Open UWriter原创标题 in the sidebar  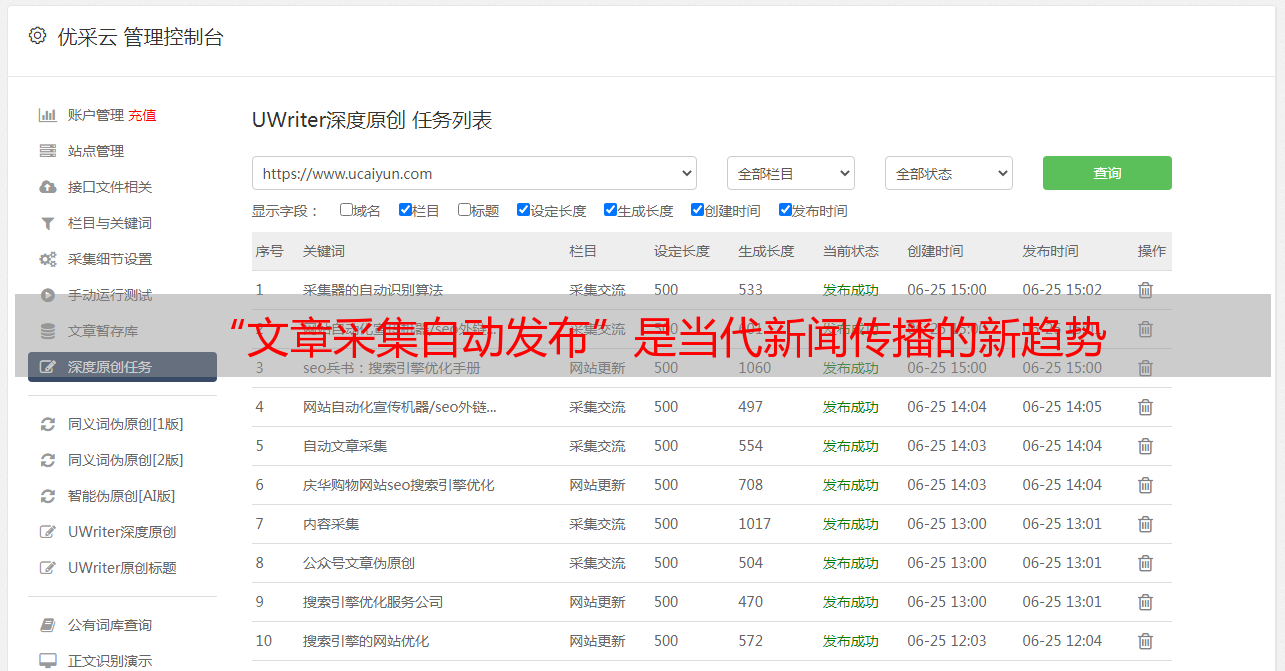click(122, 568)
